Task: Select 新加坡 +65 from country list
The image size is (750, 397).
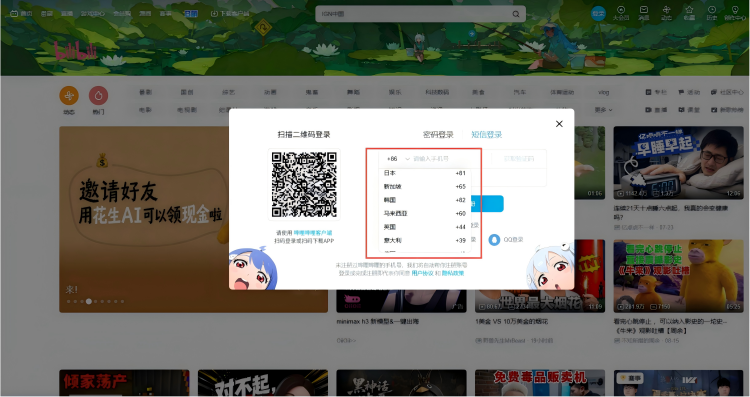Action: 425,187
